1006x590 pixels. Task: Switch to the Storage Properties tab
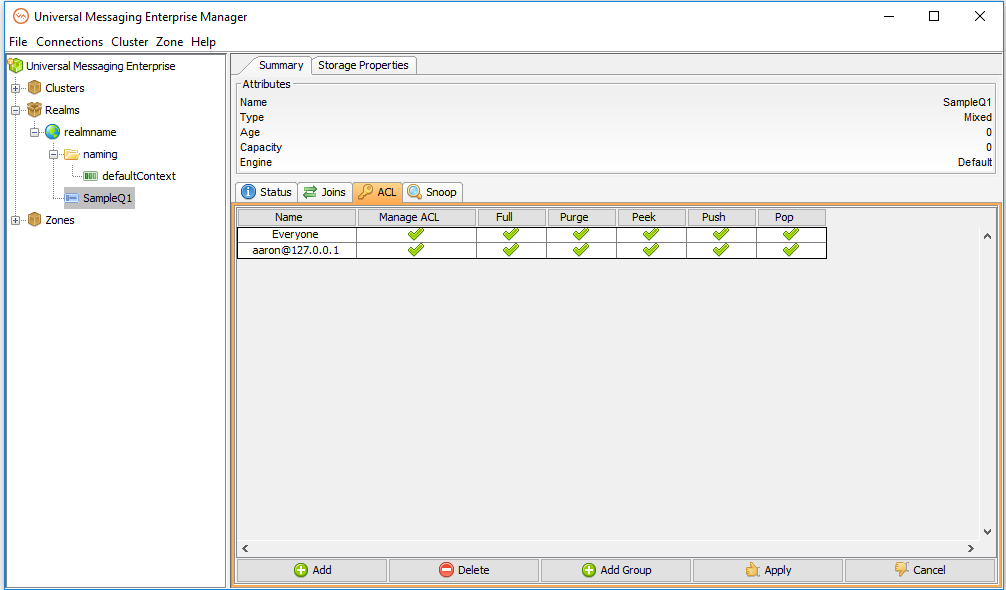coord(363,65)
